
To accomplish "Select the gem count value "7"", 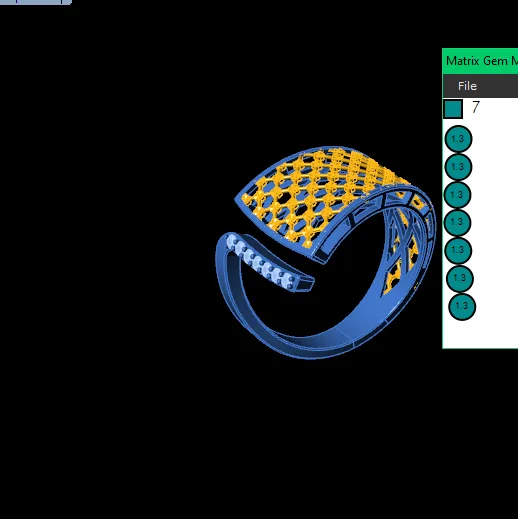I will pos(476,107).
